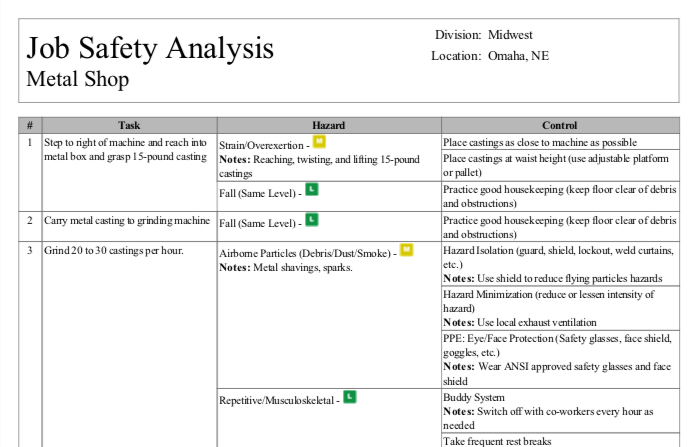The width and height of the screenshot is (692, 447).
Task: Click the 'Grind 20 to 30 castings per hour' cell
Action: click(x=129, y=344)
